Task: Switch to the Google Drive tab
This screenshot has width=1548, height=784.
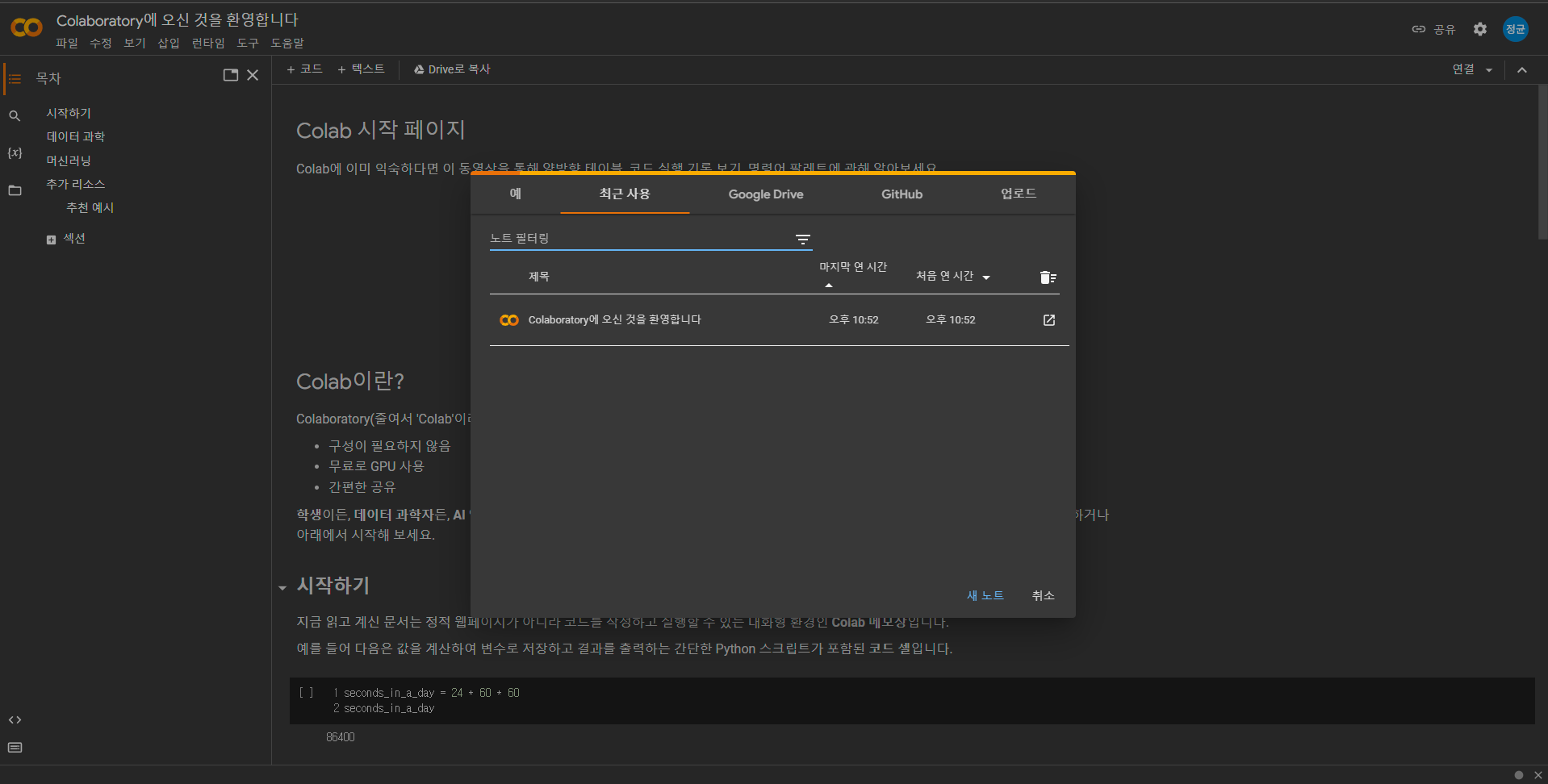Action: click(x=765, y=194)
